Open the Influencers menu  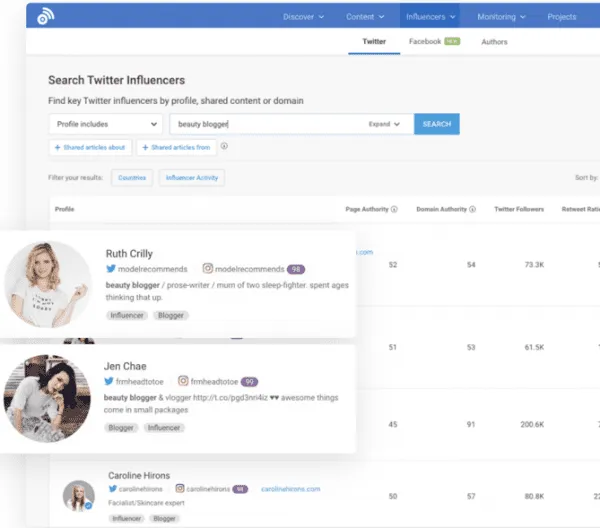430,16
